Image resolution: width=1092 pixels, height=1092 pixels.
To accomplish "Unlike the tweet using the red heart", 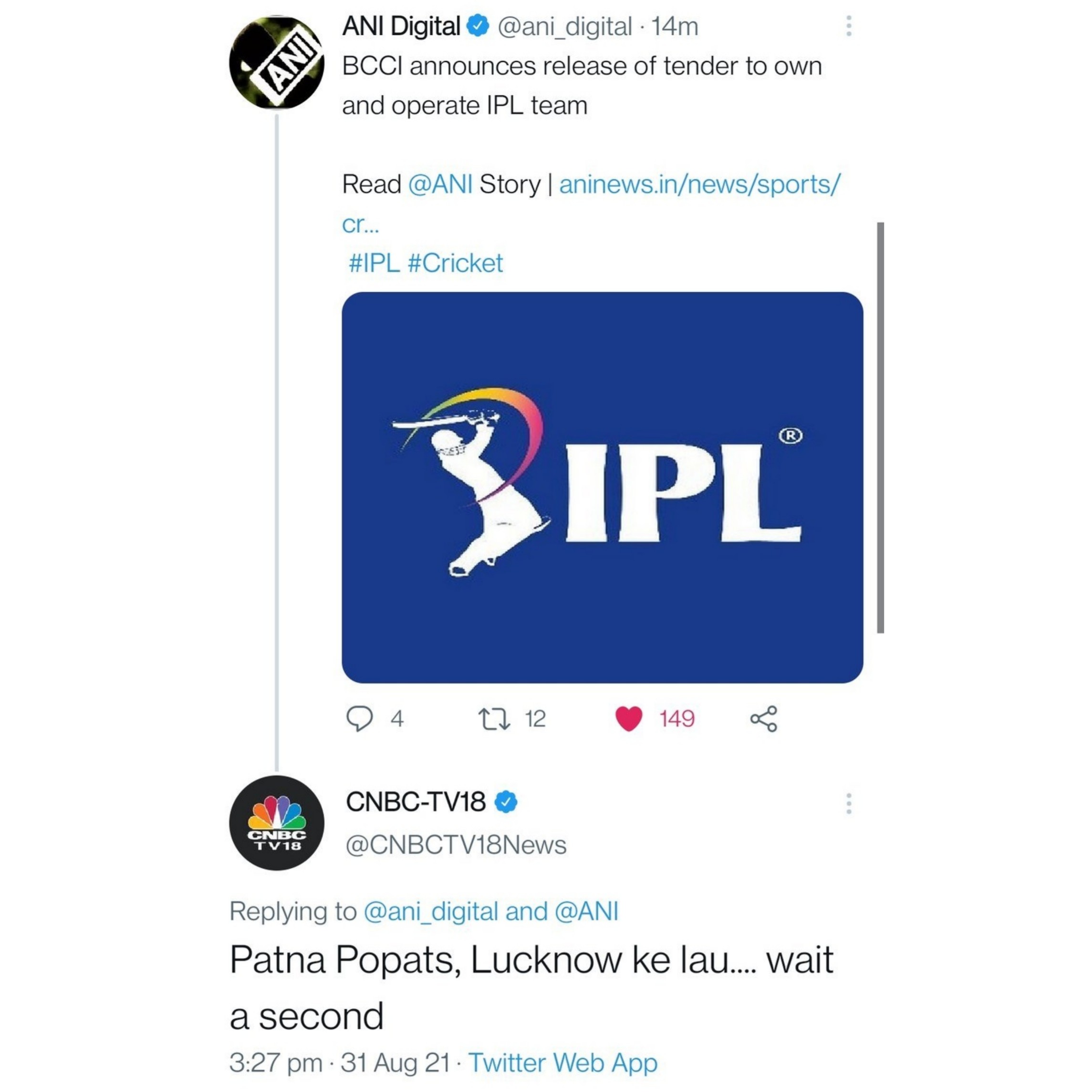I will [x=628, y=718].
